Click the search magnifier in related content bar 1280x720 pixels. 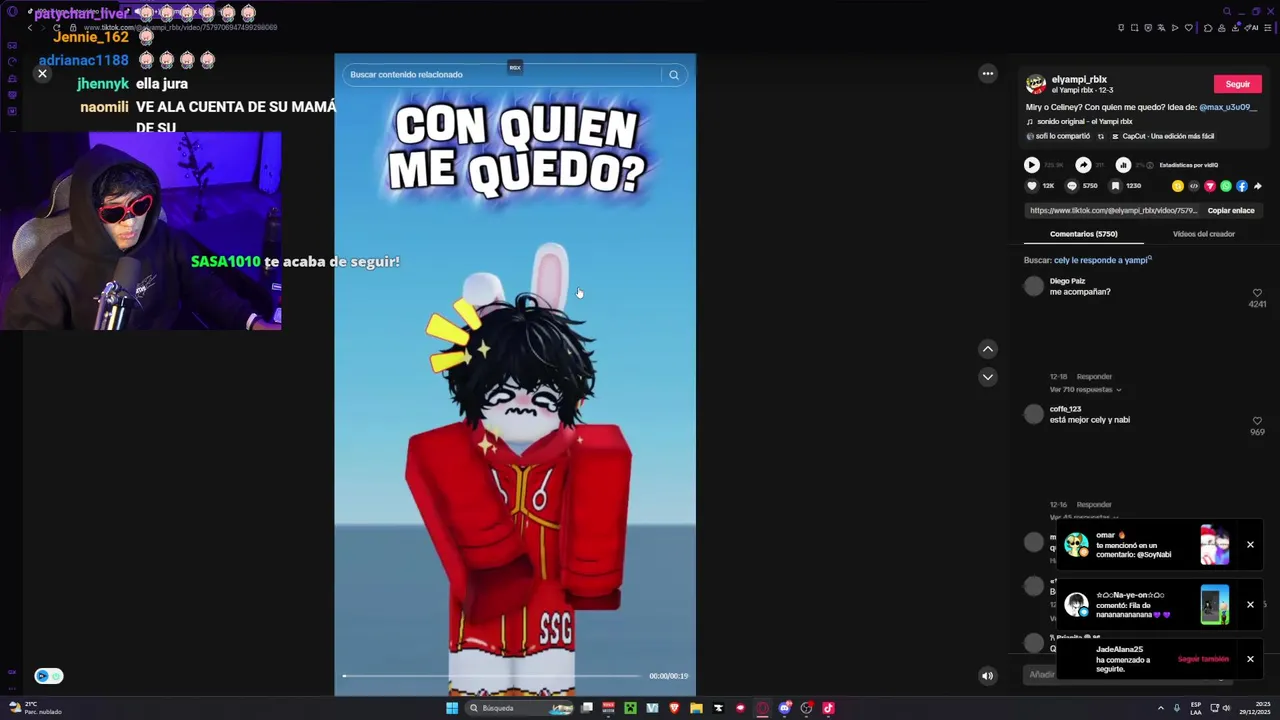(674, 75)
